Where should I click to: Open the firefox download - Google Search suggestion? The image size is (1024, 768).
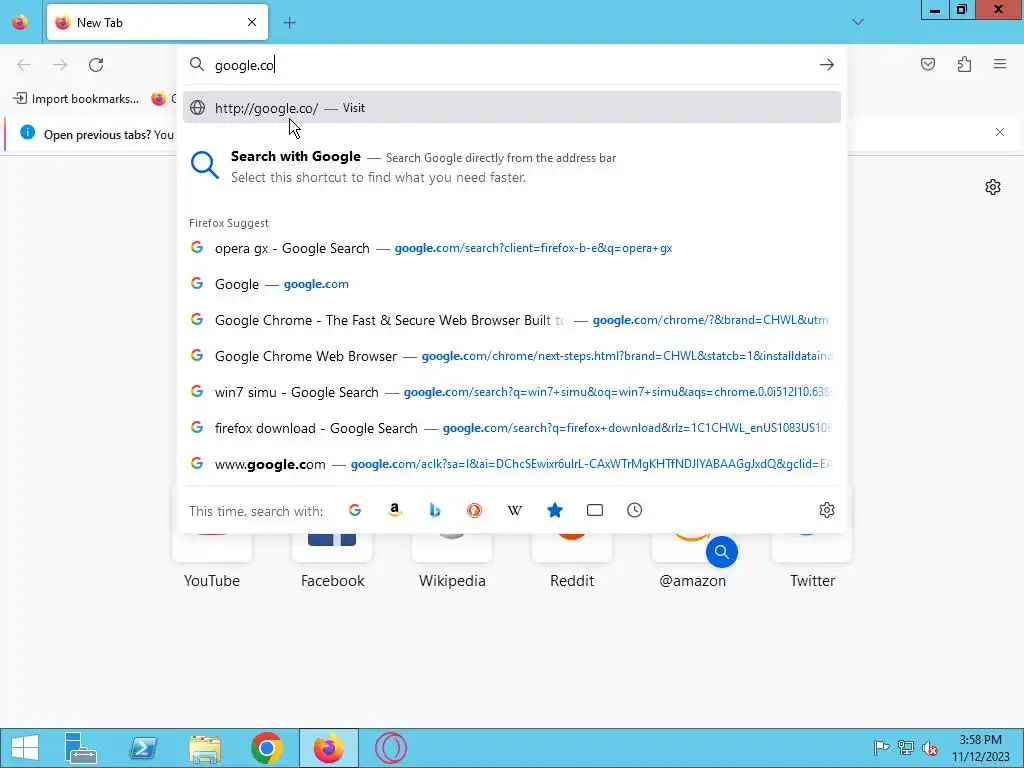pos(512,428)
